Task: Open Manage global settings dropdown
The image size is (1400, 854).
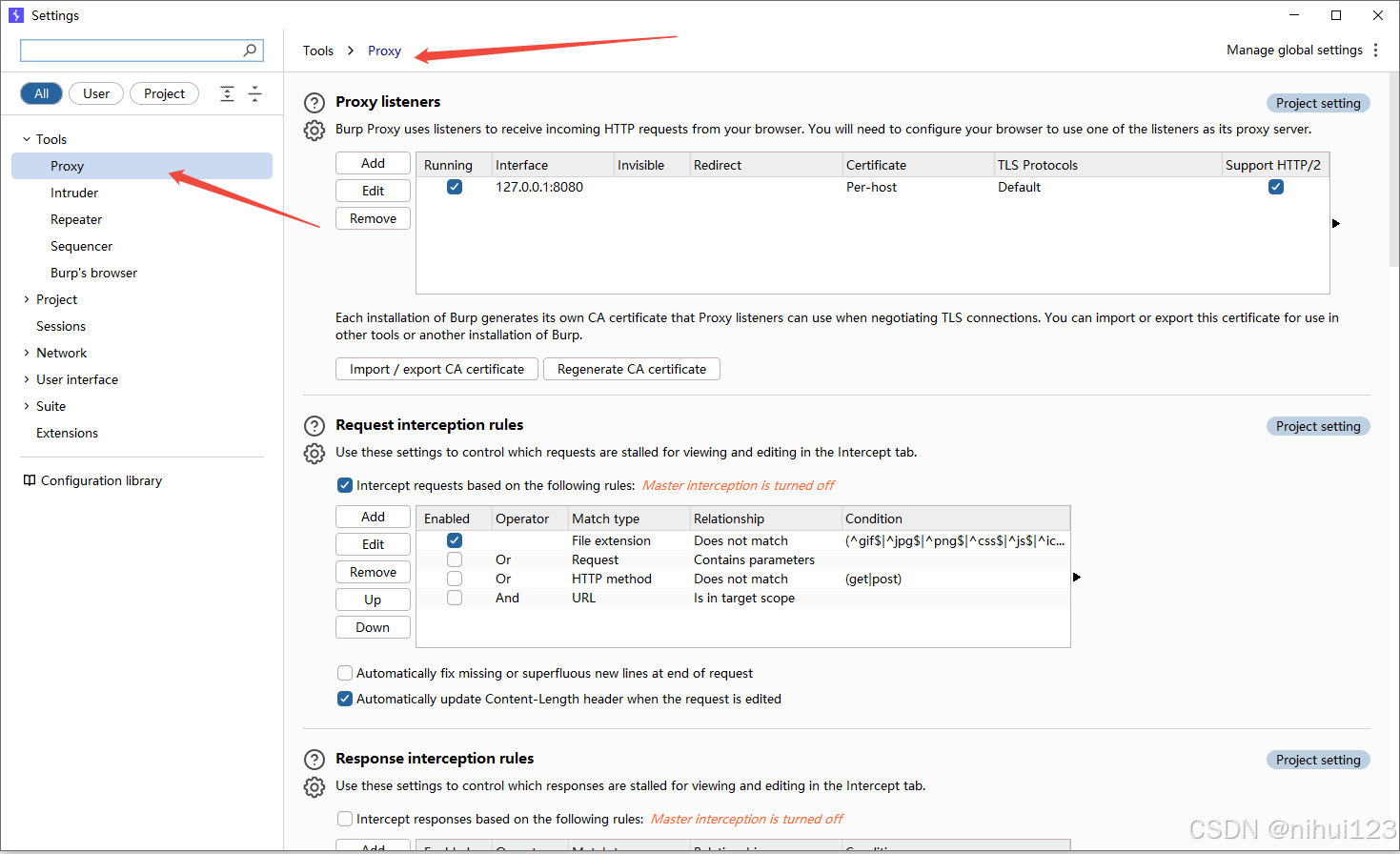Action: 1294,51
